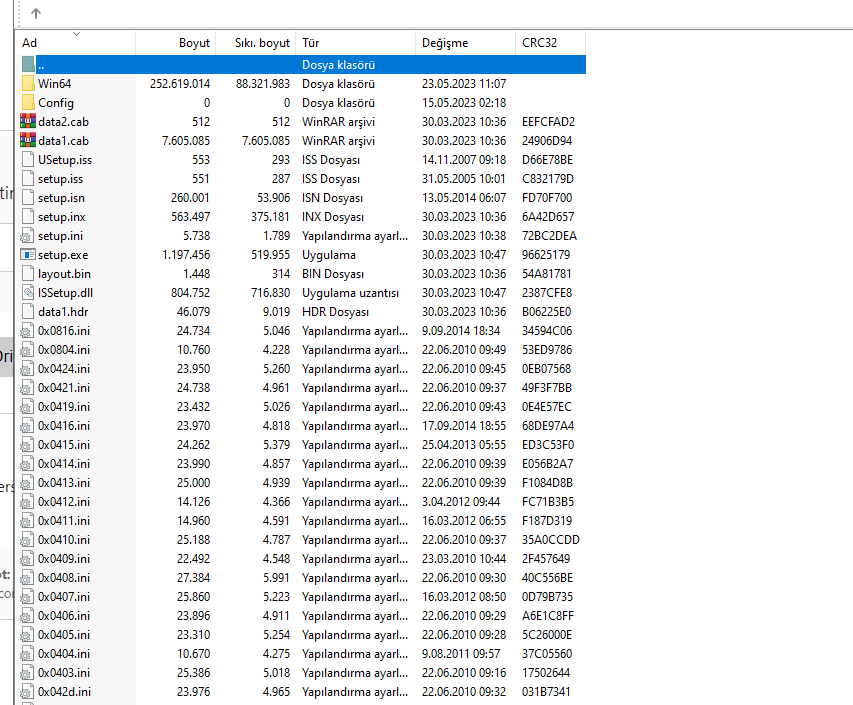
Task: Select the 0x0408.ini file name
Action: click(64, 578)
